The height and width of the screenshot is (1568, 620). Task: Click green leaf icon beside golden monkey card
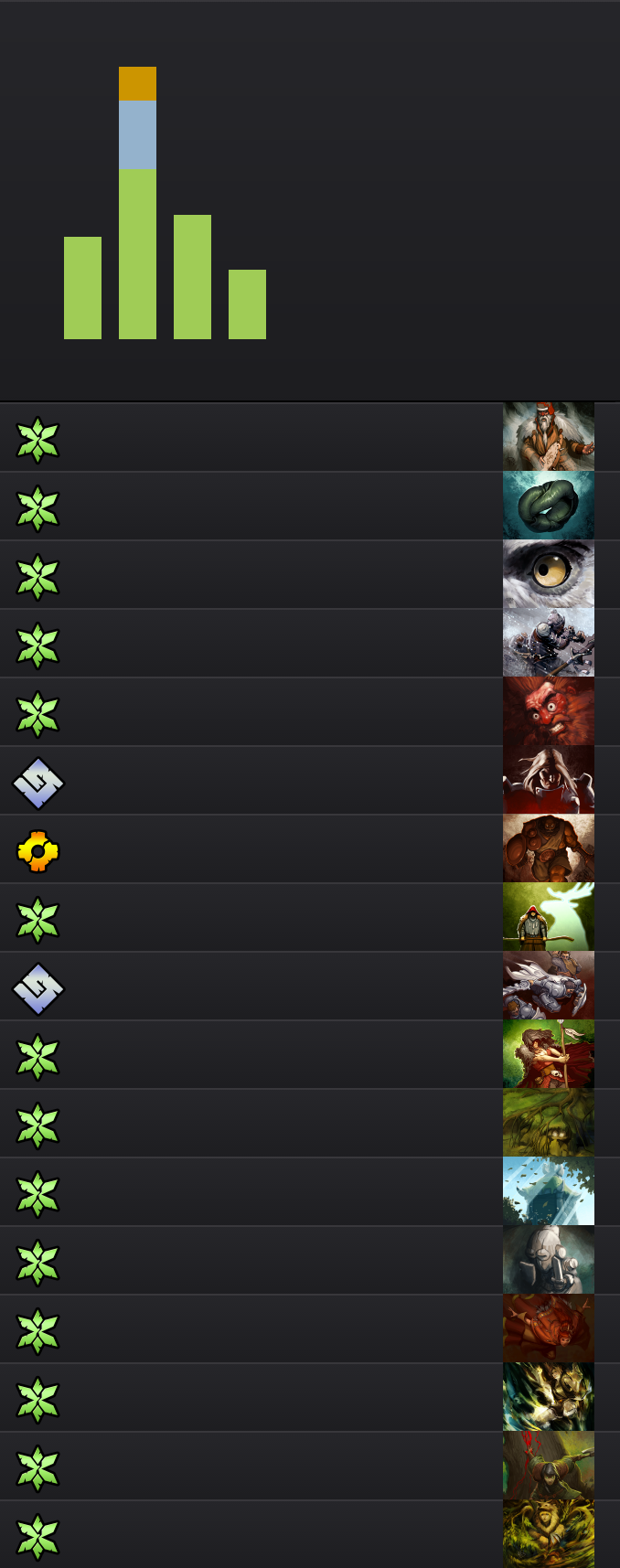[37, 1536]
